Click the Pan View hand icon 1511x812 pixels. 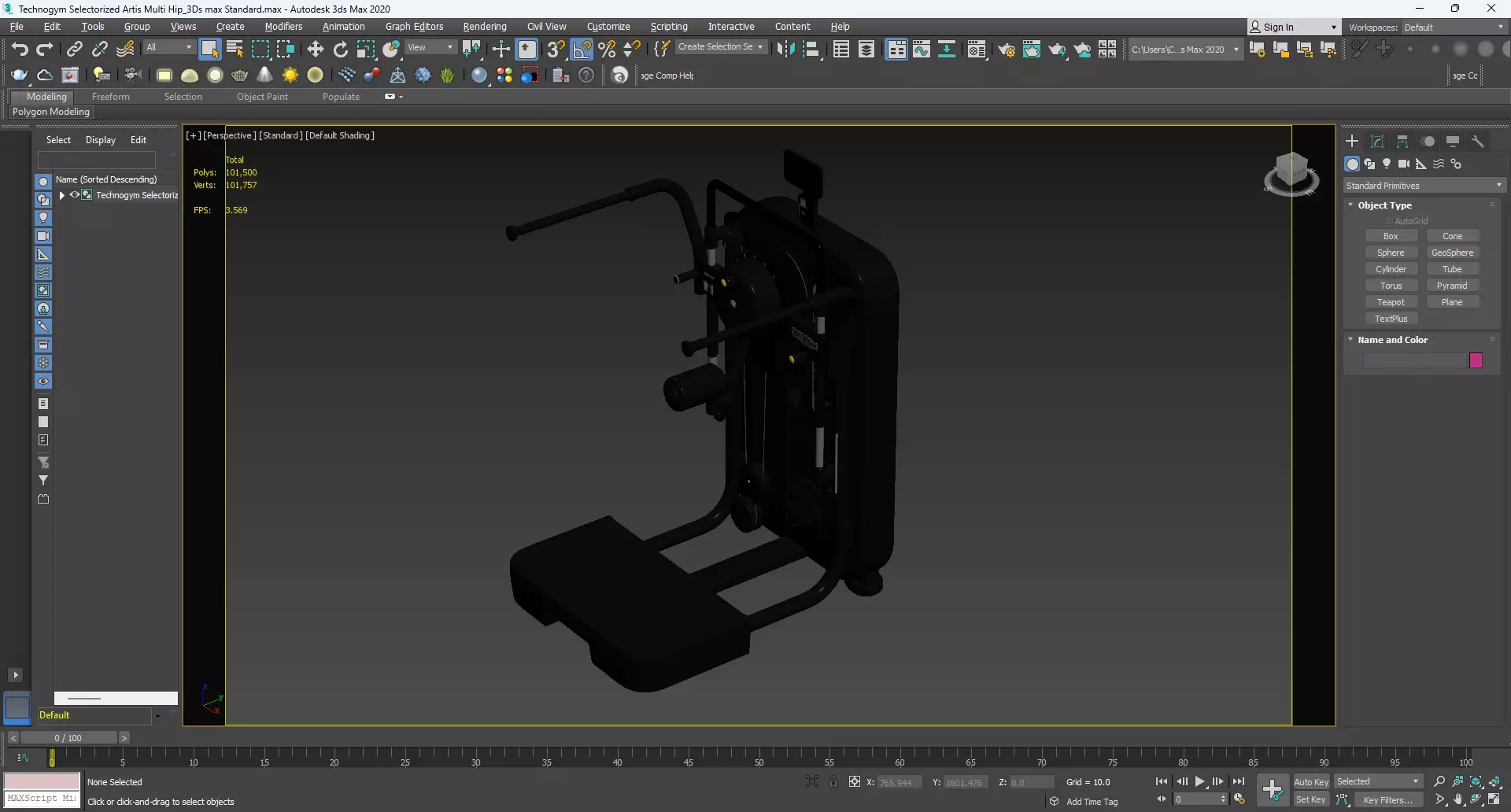(x=1458, y=799)
